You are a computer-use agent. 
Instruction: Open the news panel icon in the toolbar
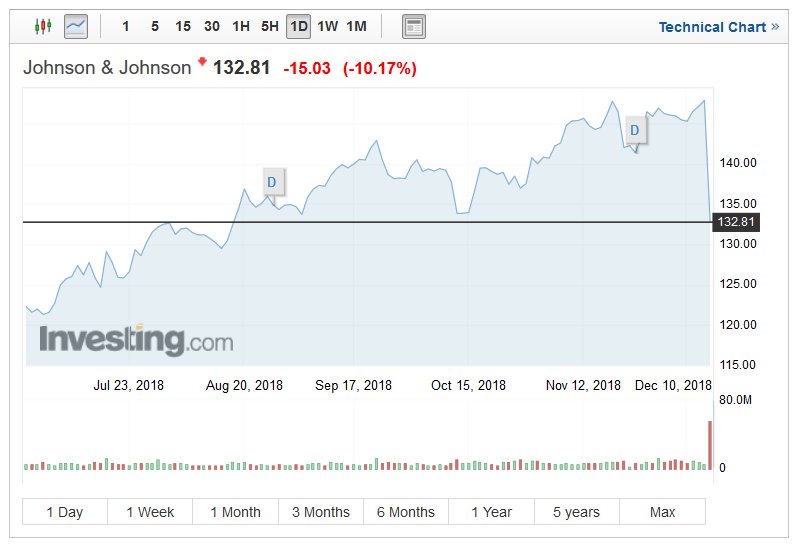(x=414, y=26)
